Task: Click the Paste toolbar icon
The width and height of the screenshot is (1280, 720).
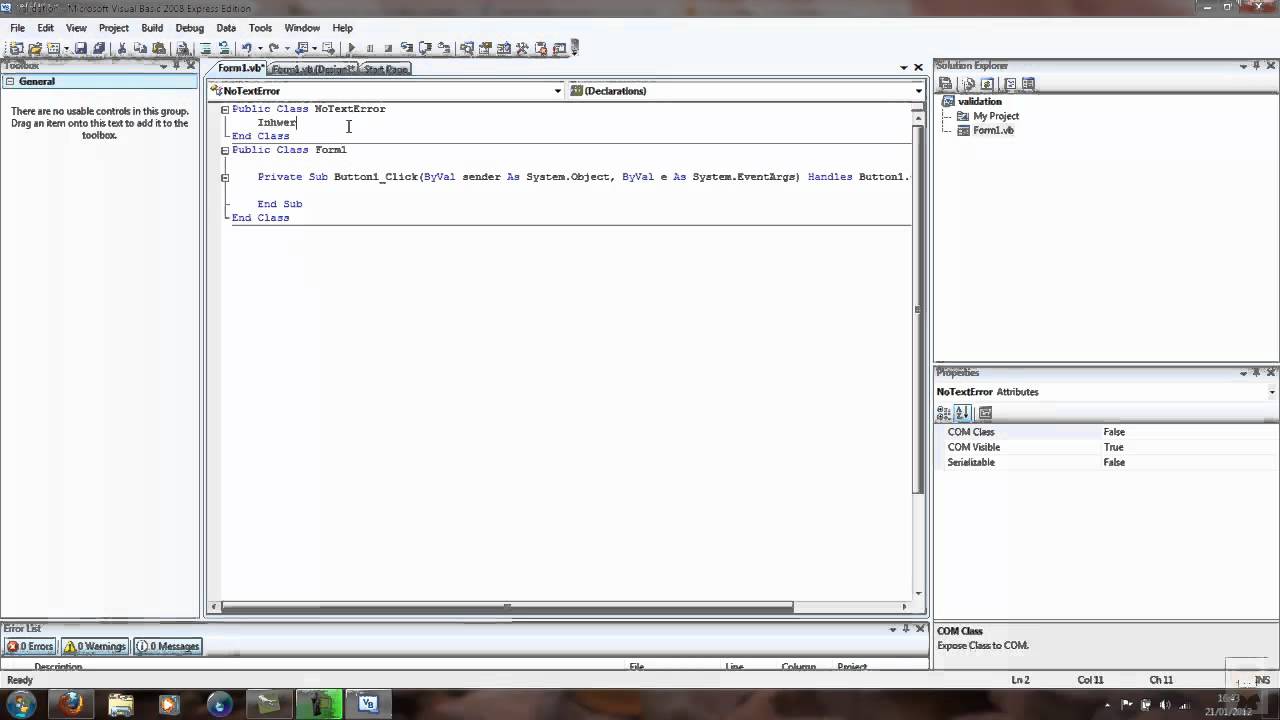Action: pos(159,48)
